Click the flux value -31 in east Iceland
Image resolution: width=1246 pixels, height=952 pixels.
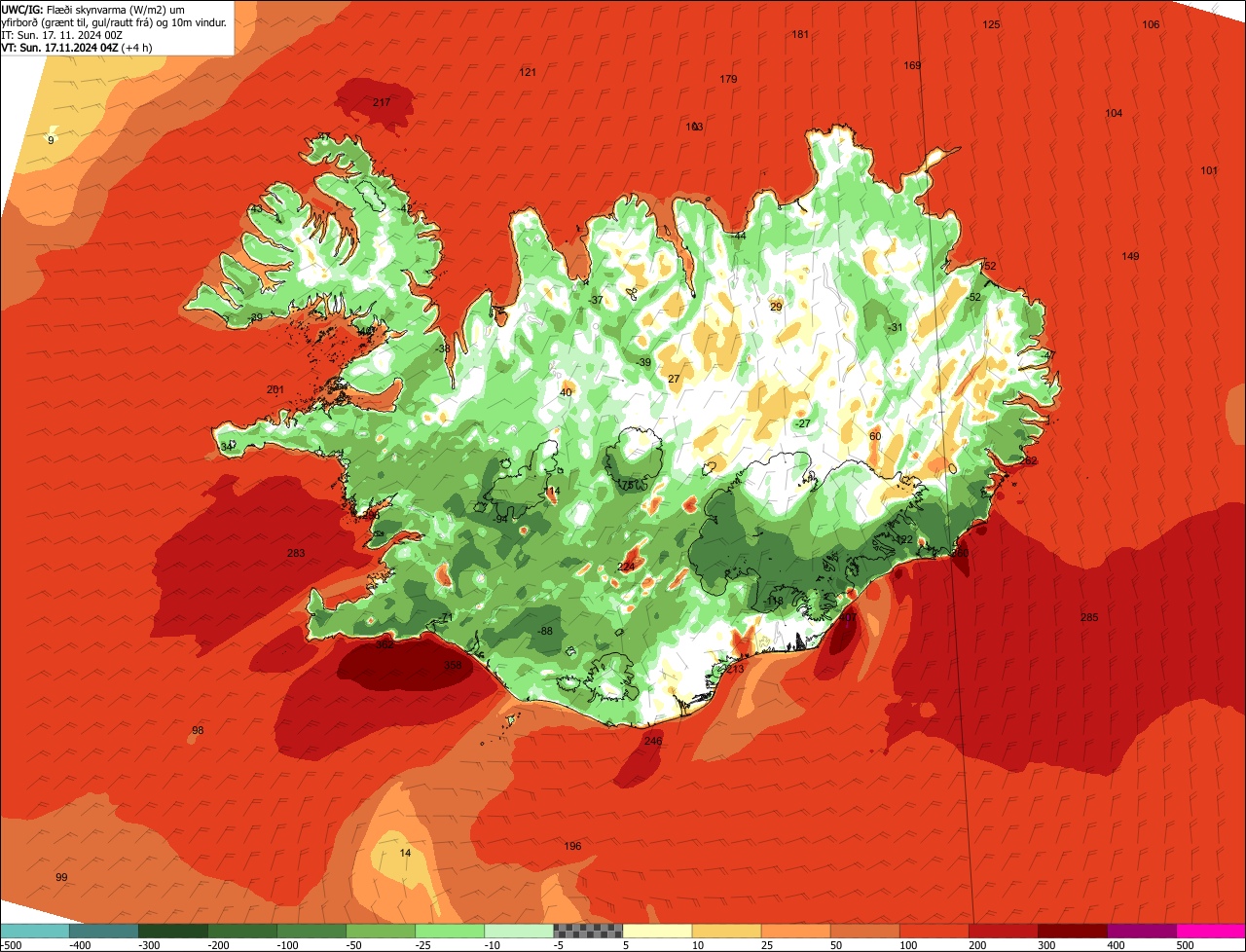click(896, 327)
